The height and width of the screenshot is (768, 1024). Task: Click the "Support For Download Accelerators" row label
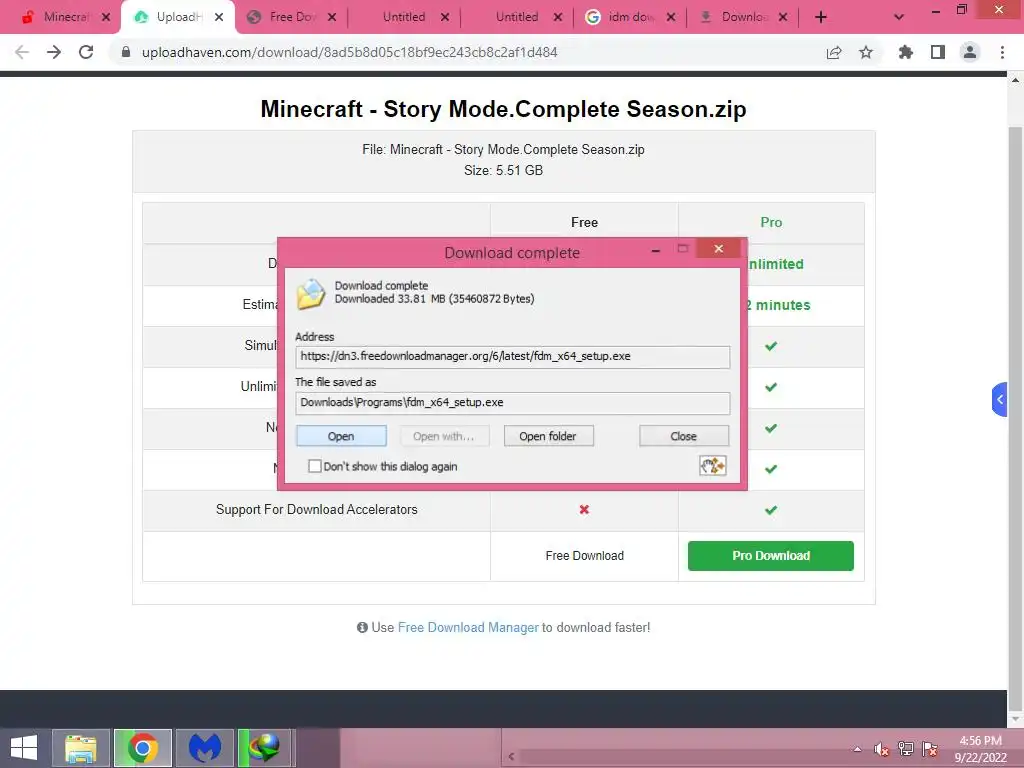pyautogui.click(x=317, y=509)
